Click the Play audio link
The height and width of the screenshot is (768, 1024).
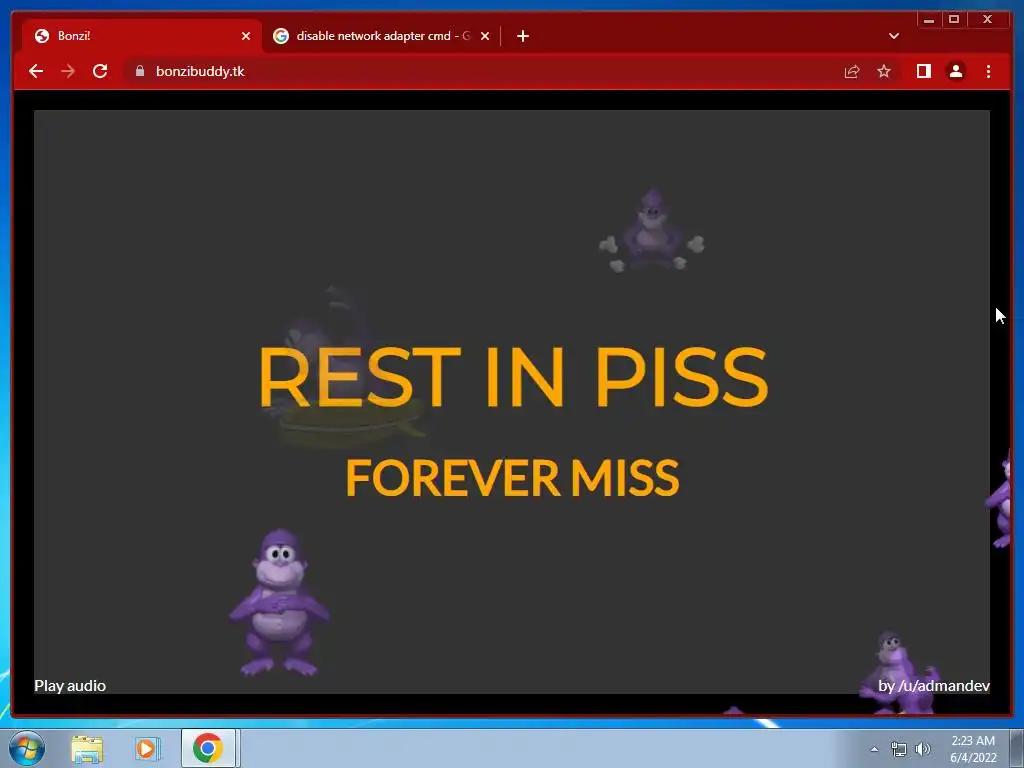click(x=70, y=686)
